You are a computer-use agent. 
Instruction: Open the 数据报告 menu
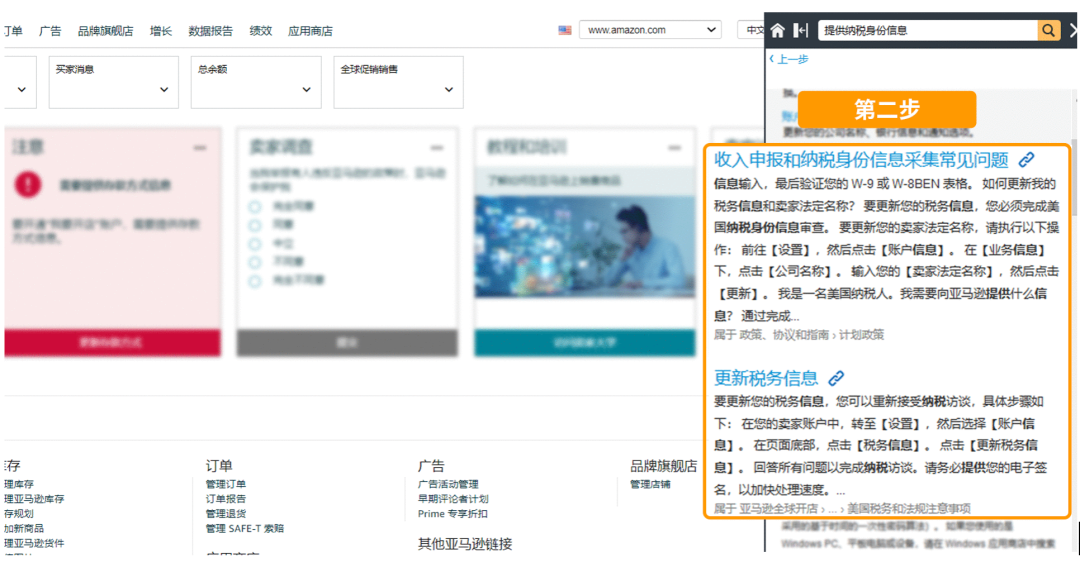coord(210,31)
